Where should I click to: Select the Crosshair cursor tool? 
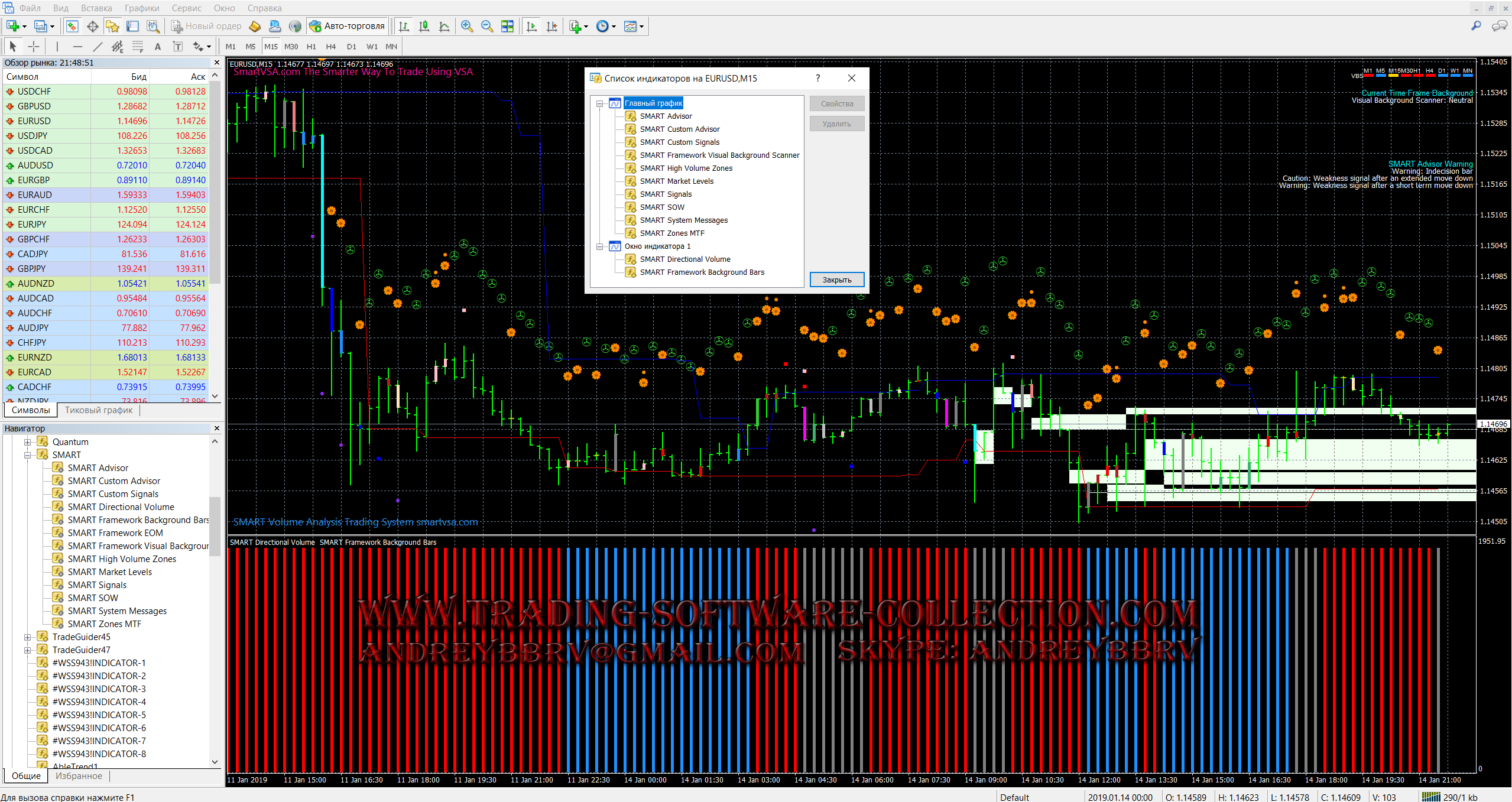(34, 47)
